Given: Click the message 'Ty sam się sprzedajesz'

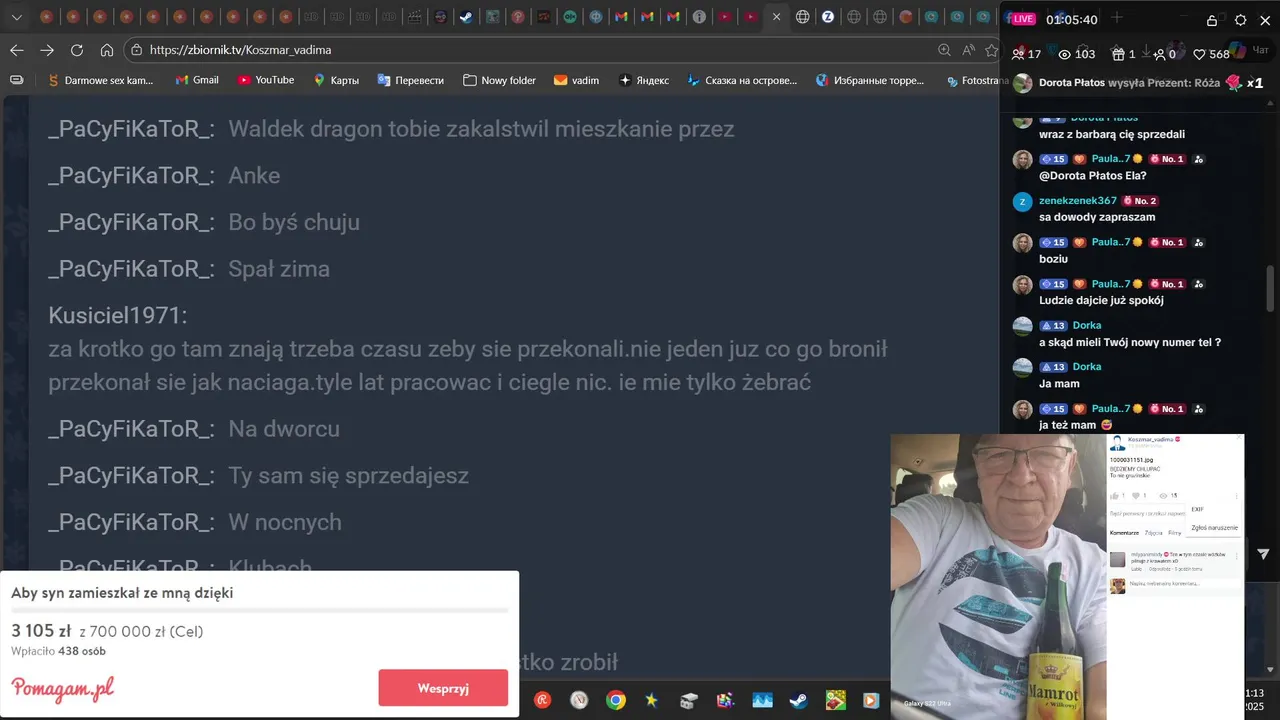Looking at the screenshot, I should point(349,476).
